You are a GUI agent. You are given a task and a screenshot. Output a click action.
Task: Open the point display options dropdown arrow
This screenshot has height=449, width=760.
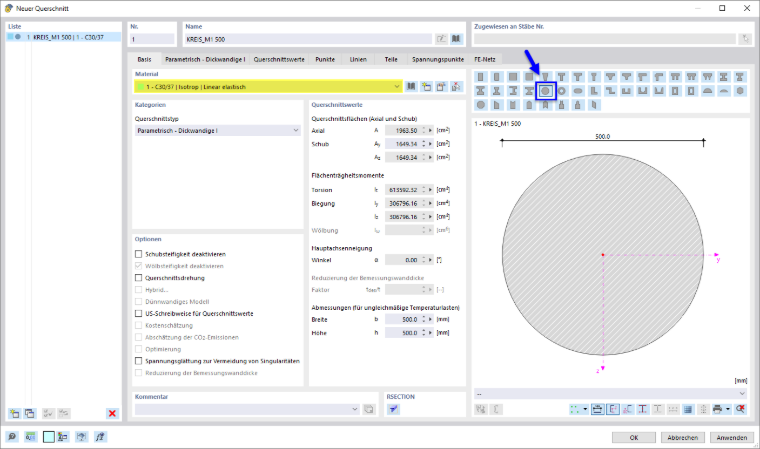coord(585,409)
